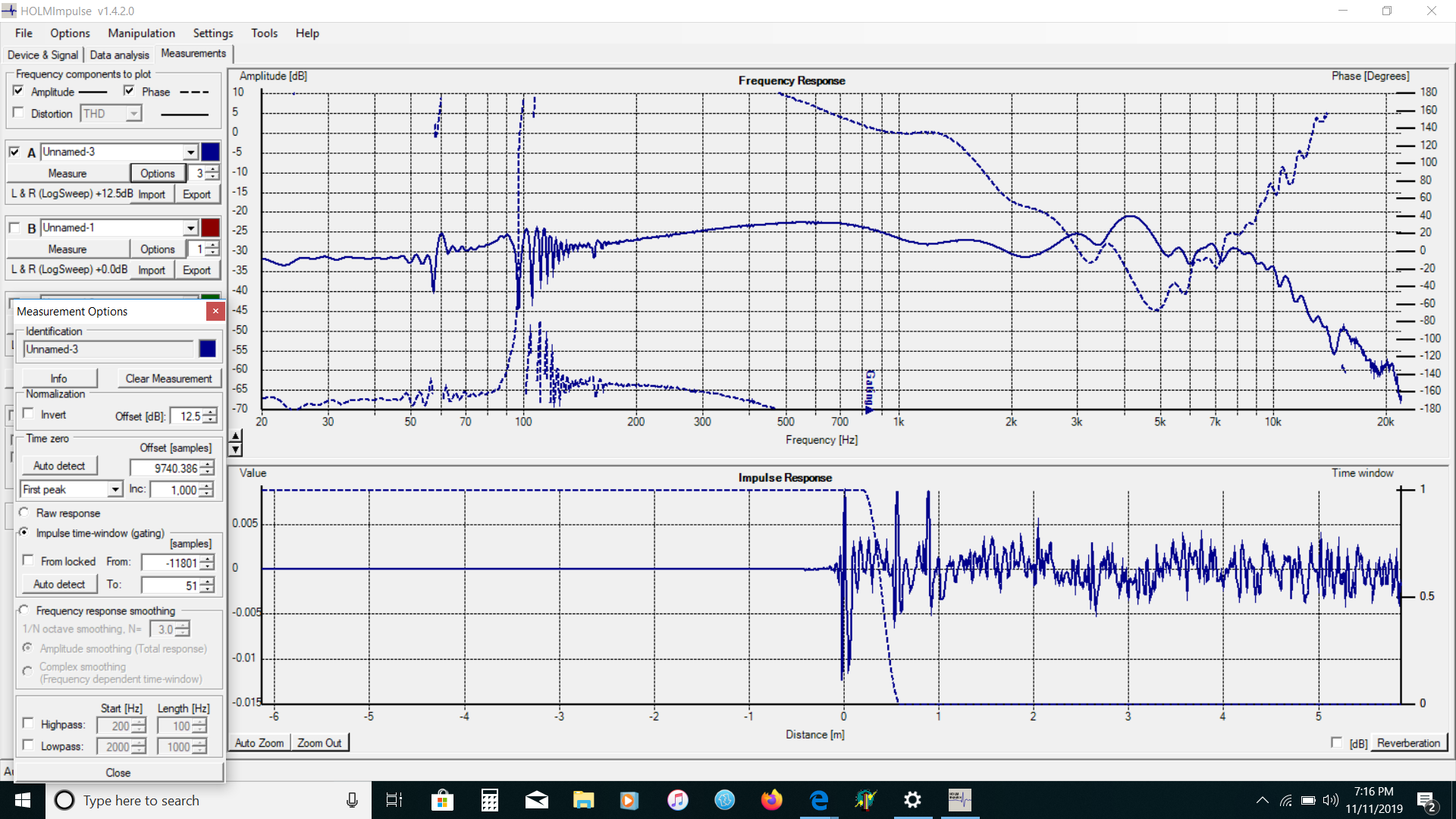Click the Offset dB stepper at 12.5
The width and height of the screenshot is (1456, 819).
[x=210, y=416]
